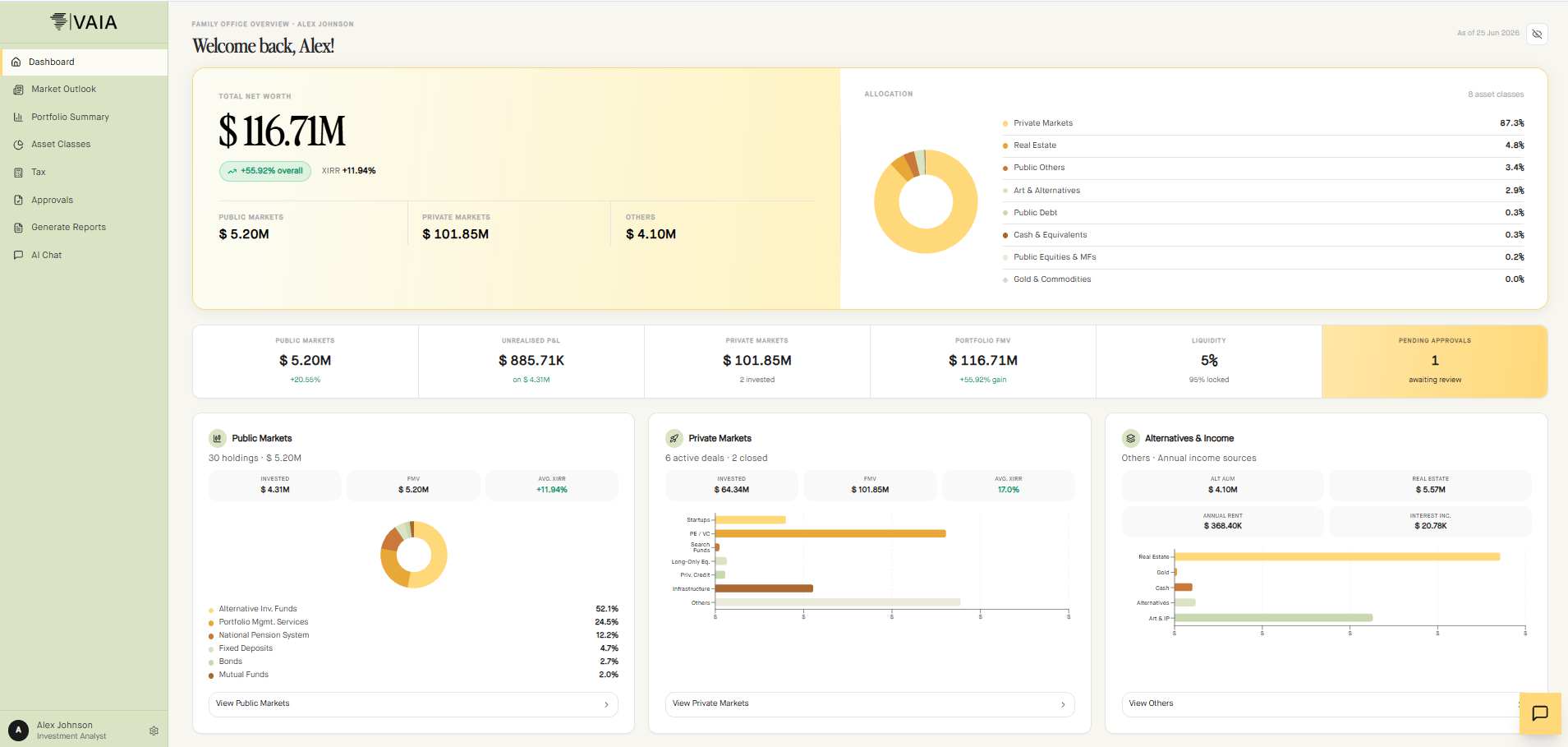Expand View Public Markets chevron
1568x747 pixels.
606,704
